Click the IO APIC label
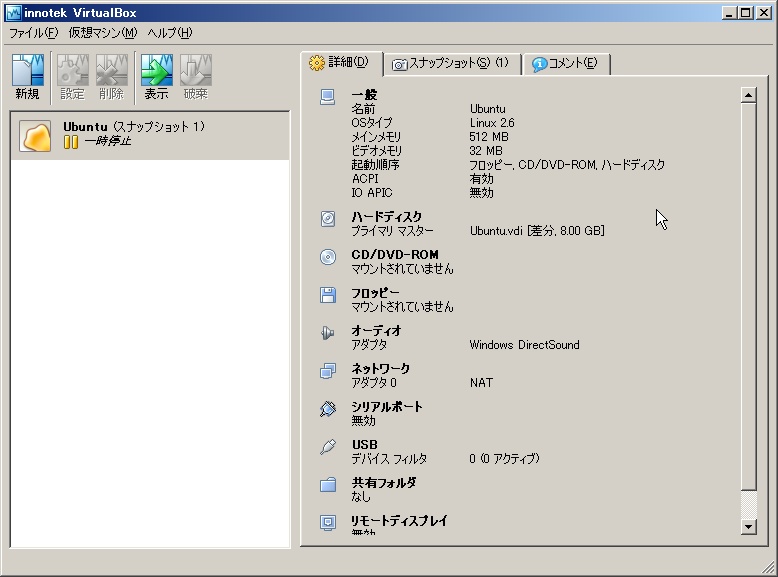The height and width of the screenshot is (577, 778). pyautogui.click(x=372, y=192)
